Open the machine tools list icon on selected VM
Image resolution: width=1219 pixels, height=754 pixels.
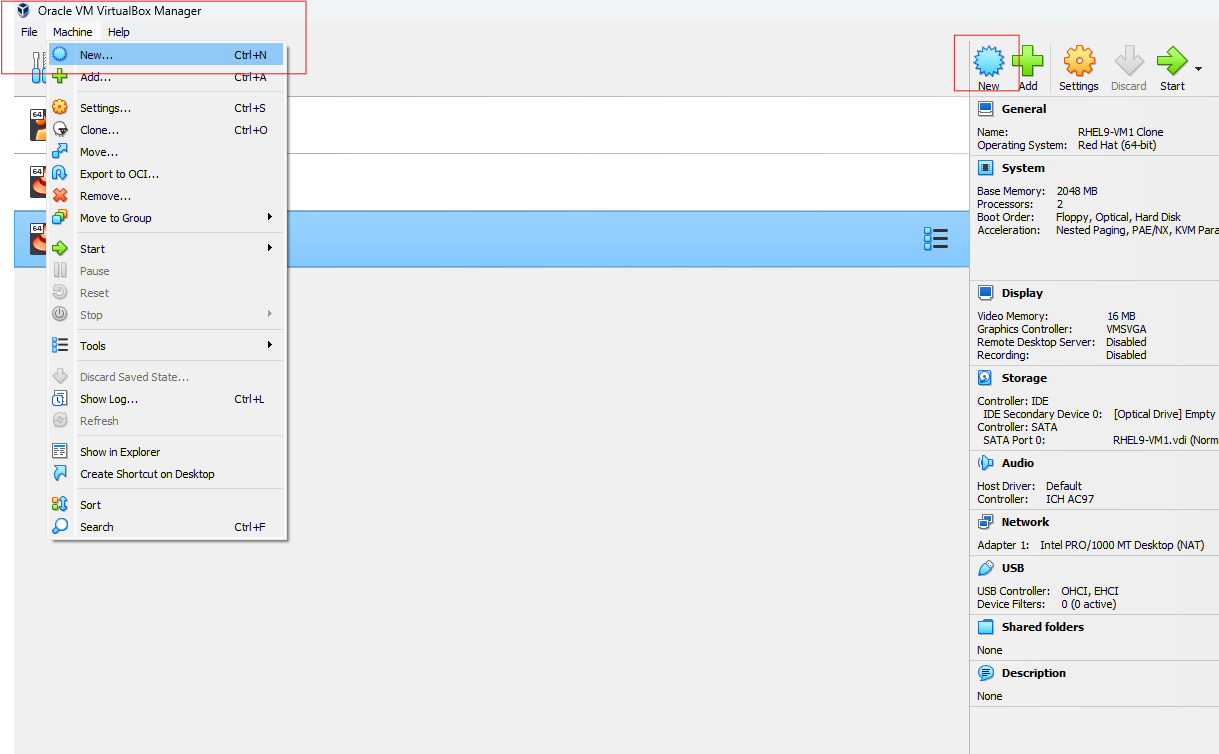click(x=936, y=239)
